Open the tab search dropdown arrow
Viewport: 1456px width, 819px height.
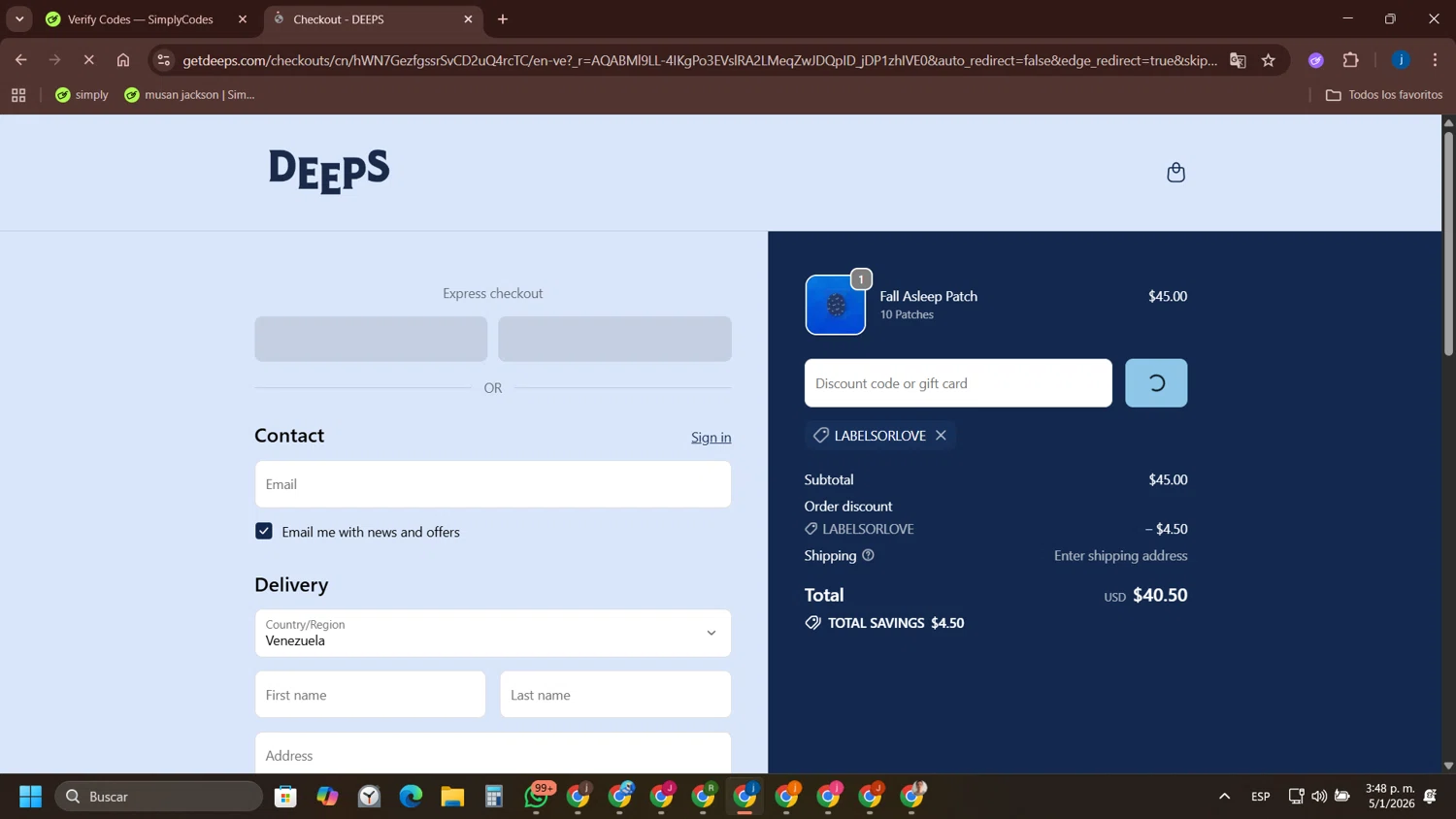(19, 19)
